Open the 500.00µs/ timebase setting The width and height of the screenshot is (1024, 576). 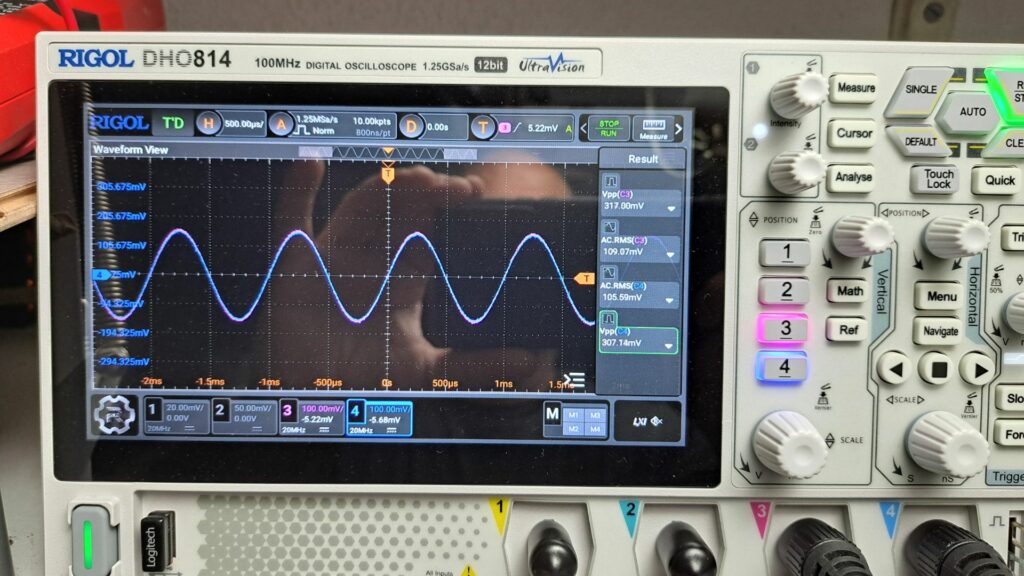[244, 123]
